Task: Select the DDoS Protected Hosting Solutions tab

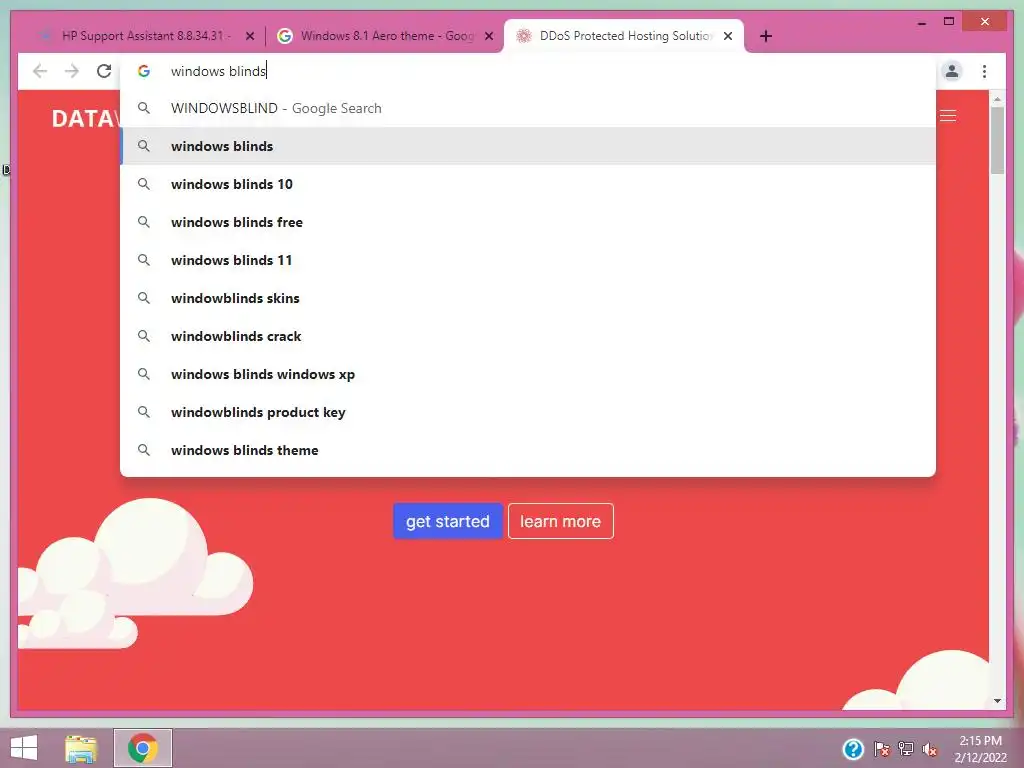Action: point(624,36)
